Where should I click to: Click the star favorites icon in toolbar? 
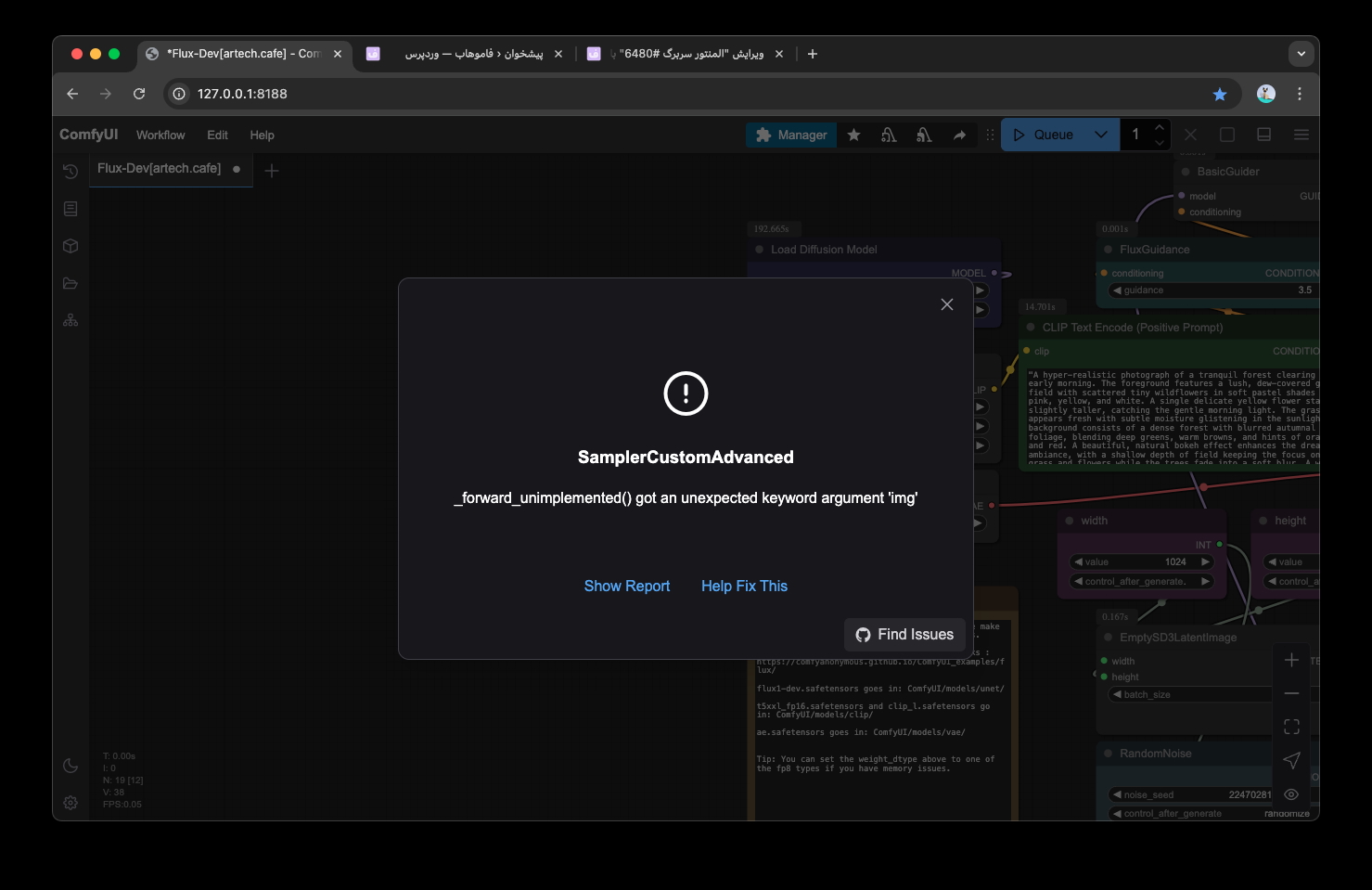[853, 135]
